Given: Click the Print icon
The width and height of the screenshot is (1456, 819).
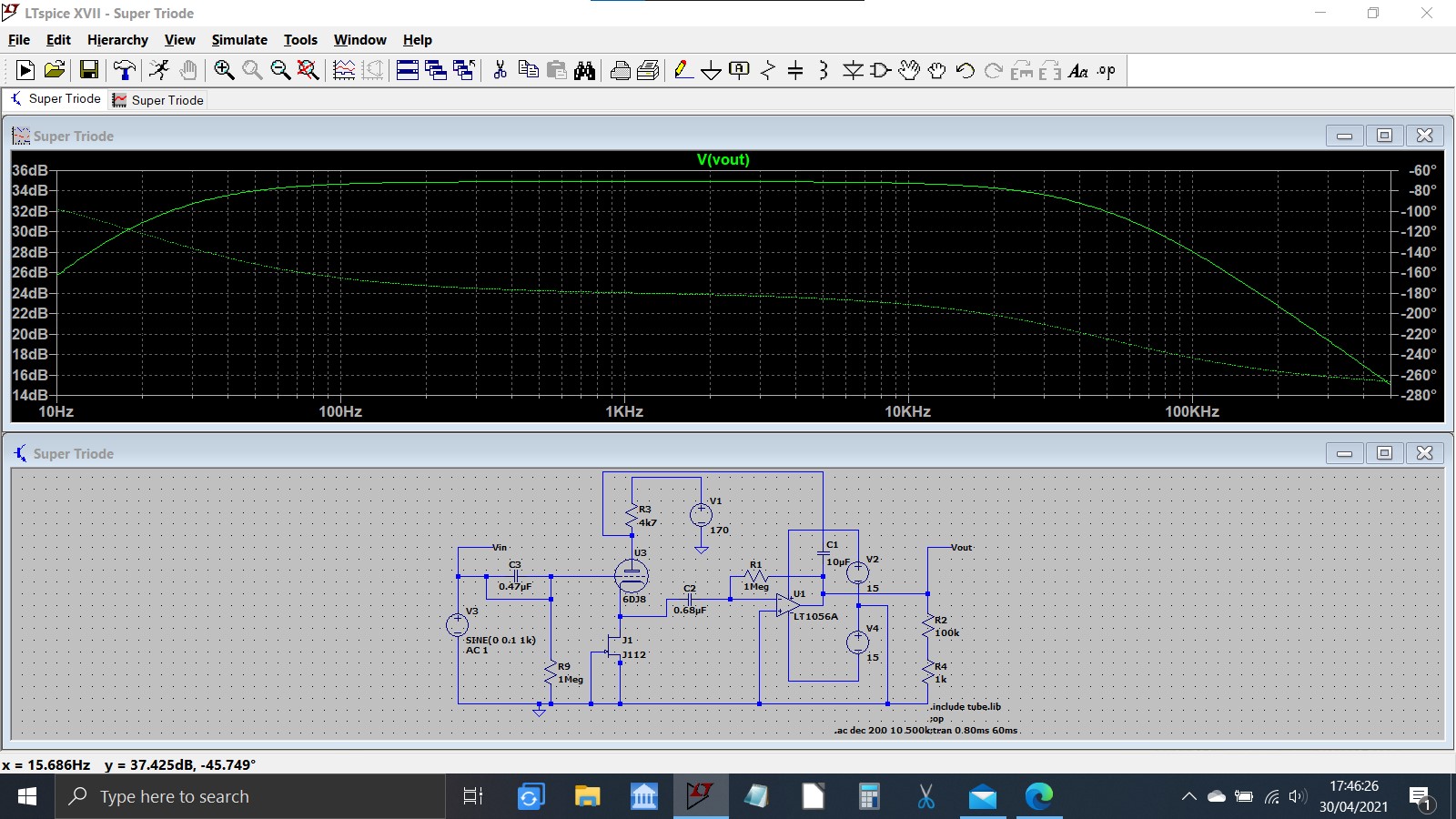Looking at the screenshot, I should pyautogui.click(x=621, y=70).
